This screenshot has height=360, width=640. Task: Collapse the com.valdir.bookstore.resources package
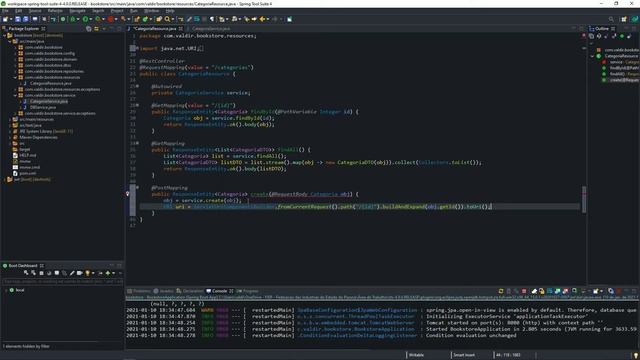point(16,77)
